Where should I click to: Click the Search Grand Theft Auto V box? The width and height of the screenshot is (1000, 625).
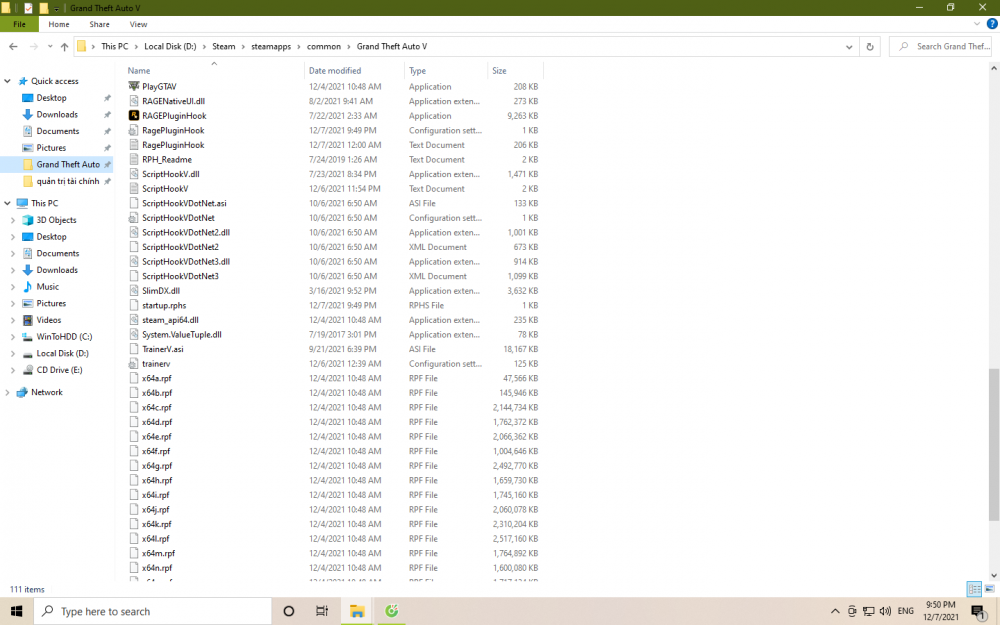940,47
